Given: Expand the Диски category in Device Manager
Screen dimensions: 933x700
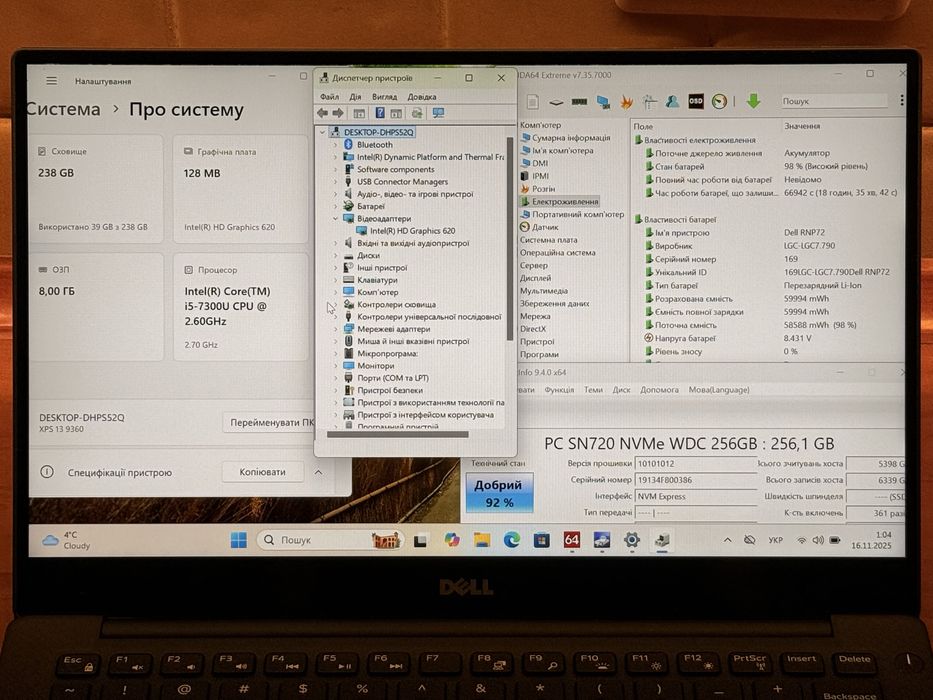Looking at the screenshot, I should (x=335, y=255).
